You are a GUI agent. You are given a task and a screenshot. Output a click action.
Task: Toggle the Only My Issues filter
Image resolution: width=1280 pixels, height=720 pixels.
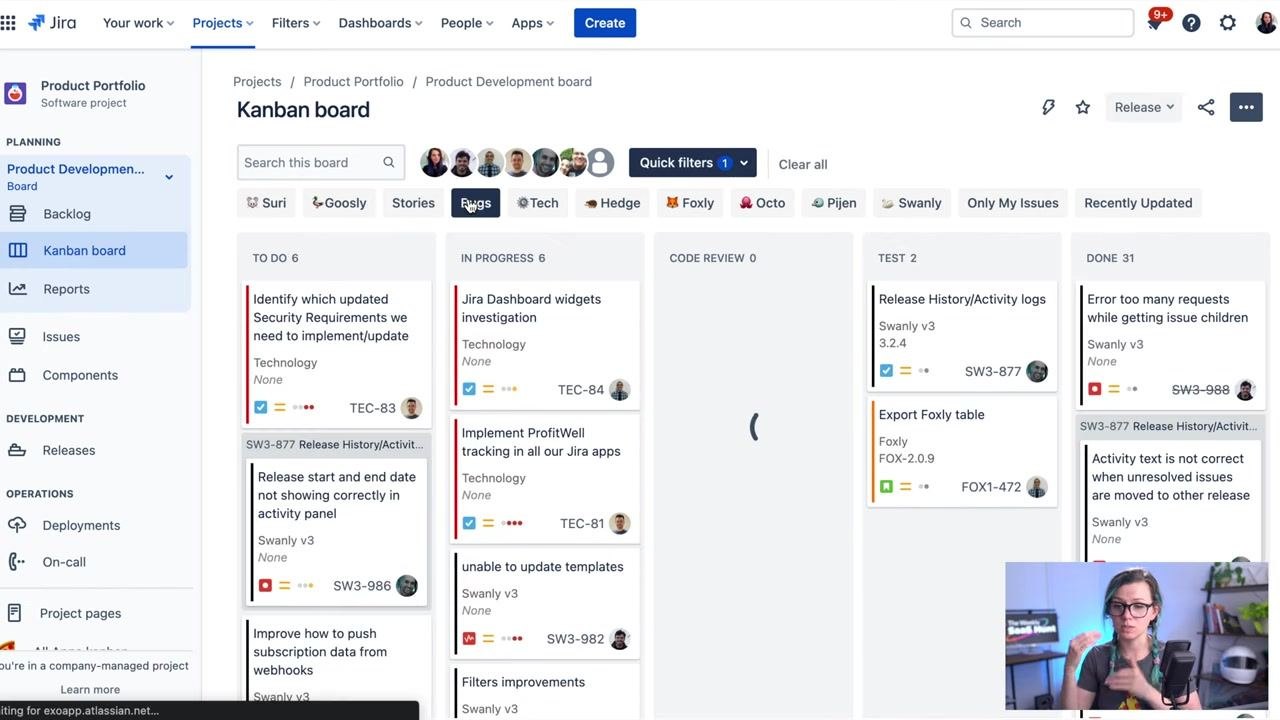click(x=1013, y=203)
